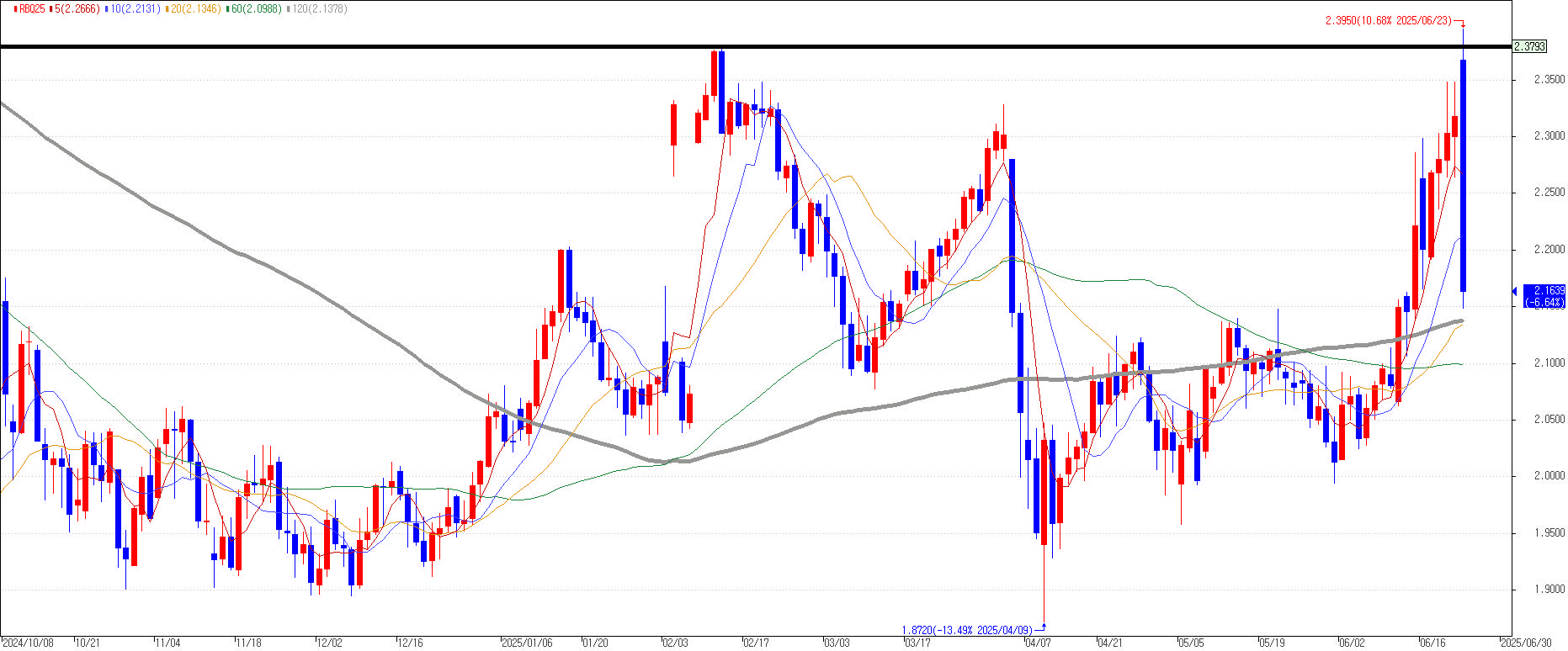
Task: Click the 1.8720 low price annotation
Action: tap(966, 630)
